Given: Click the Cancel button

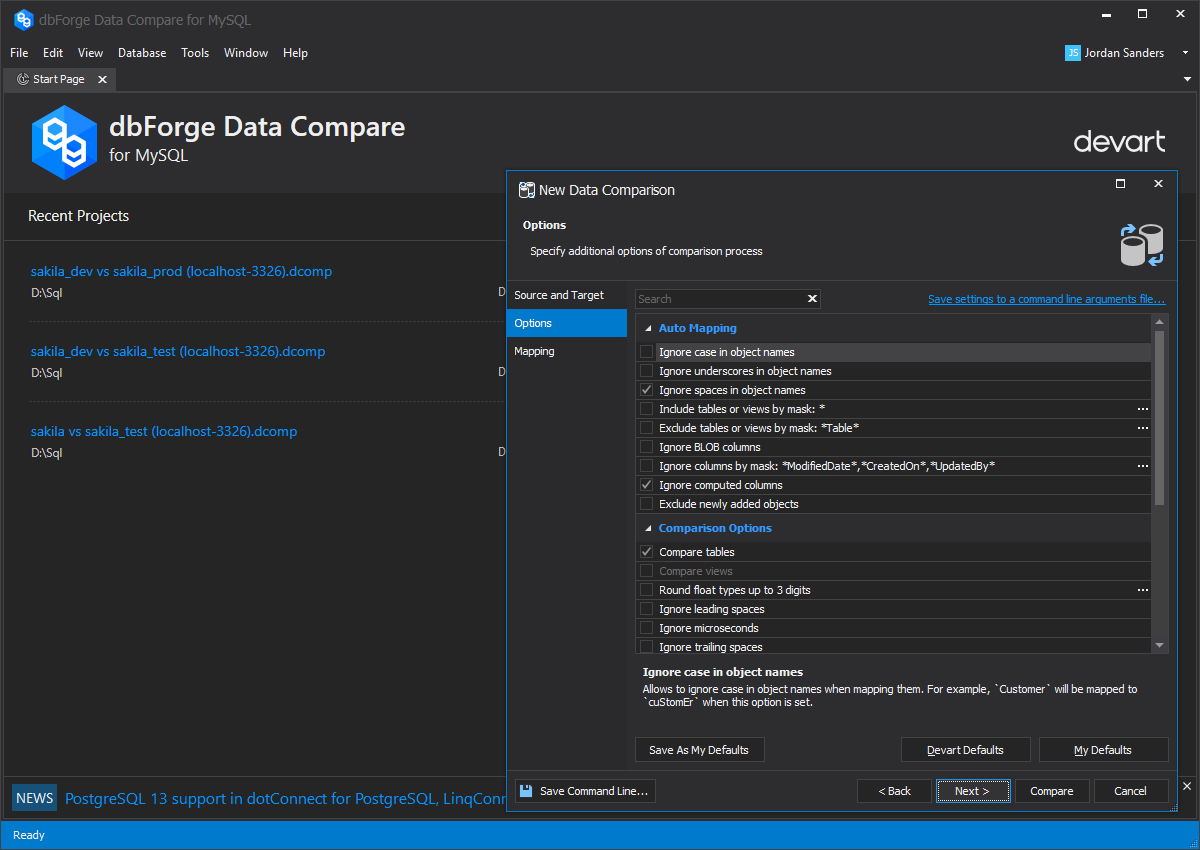Looking at the screenshot, I should 1130,791.
